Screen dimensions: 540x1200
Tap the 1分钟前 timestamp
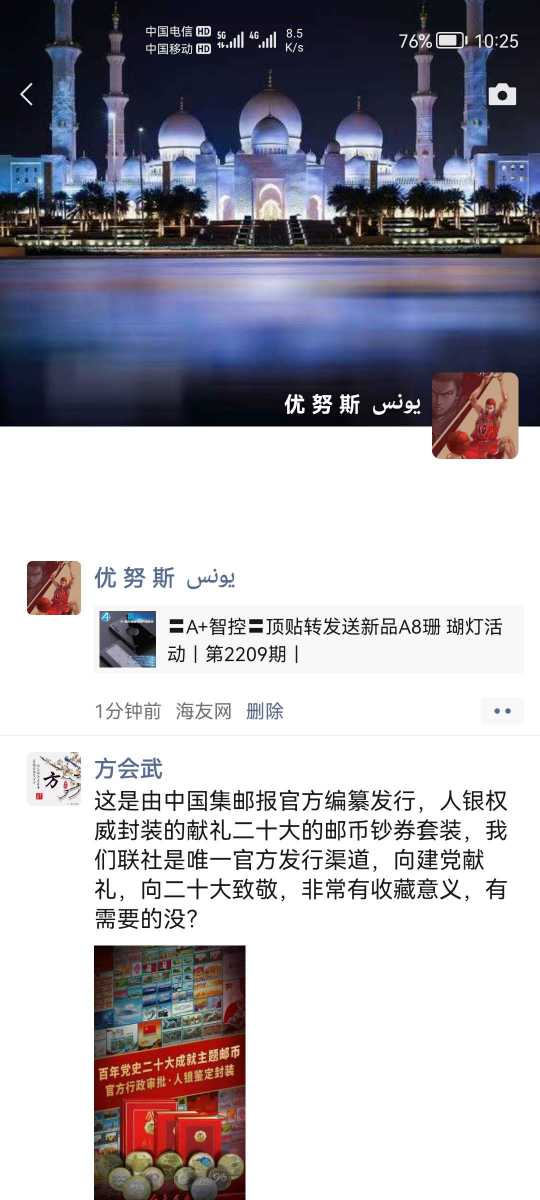point(128,711)
